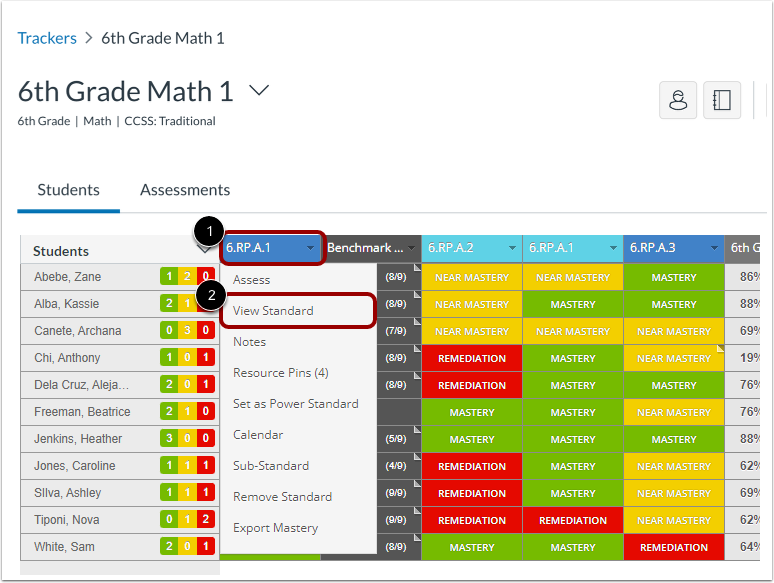Choose View Standard from the menu

click(x=273, y=311)
